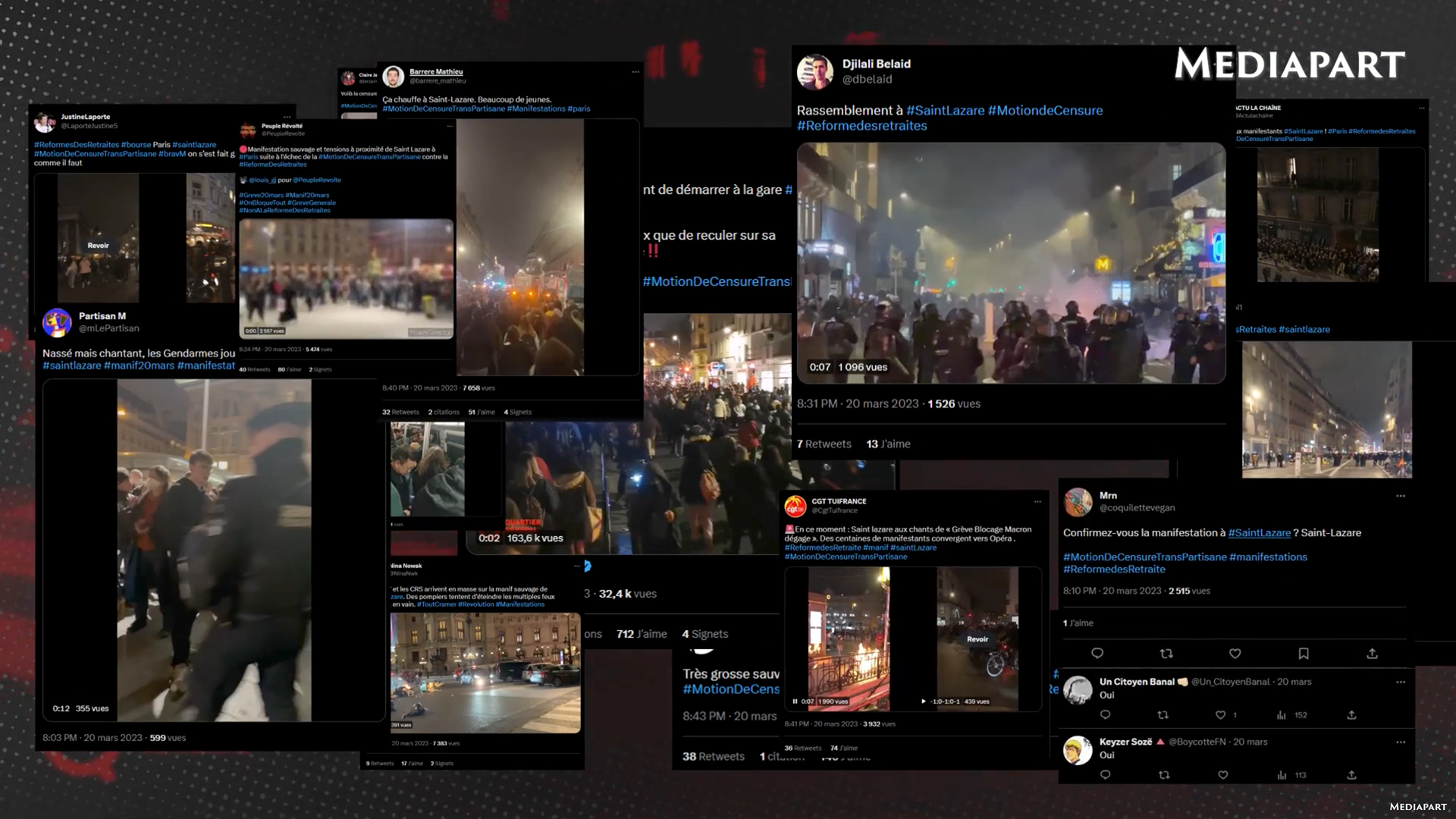Retweet Un Citoyen Banal's reply
The width and height of the screenshot is (1456, 819).
[x=1163, y=714]
